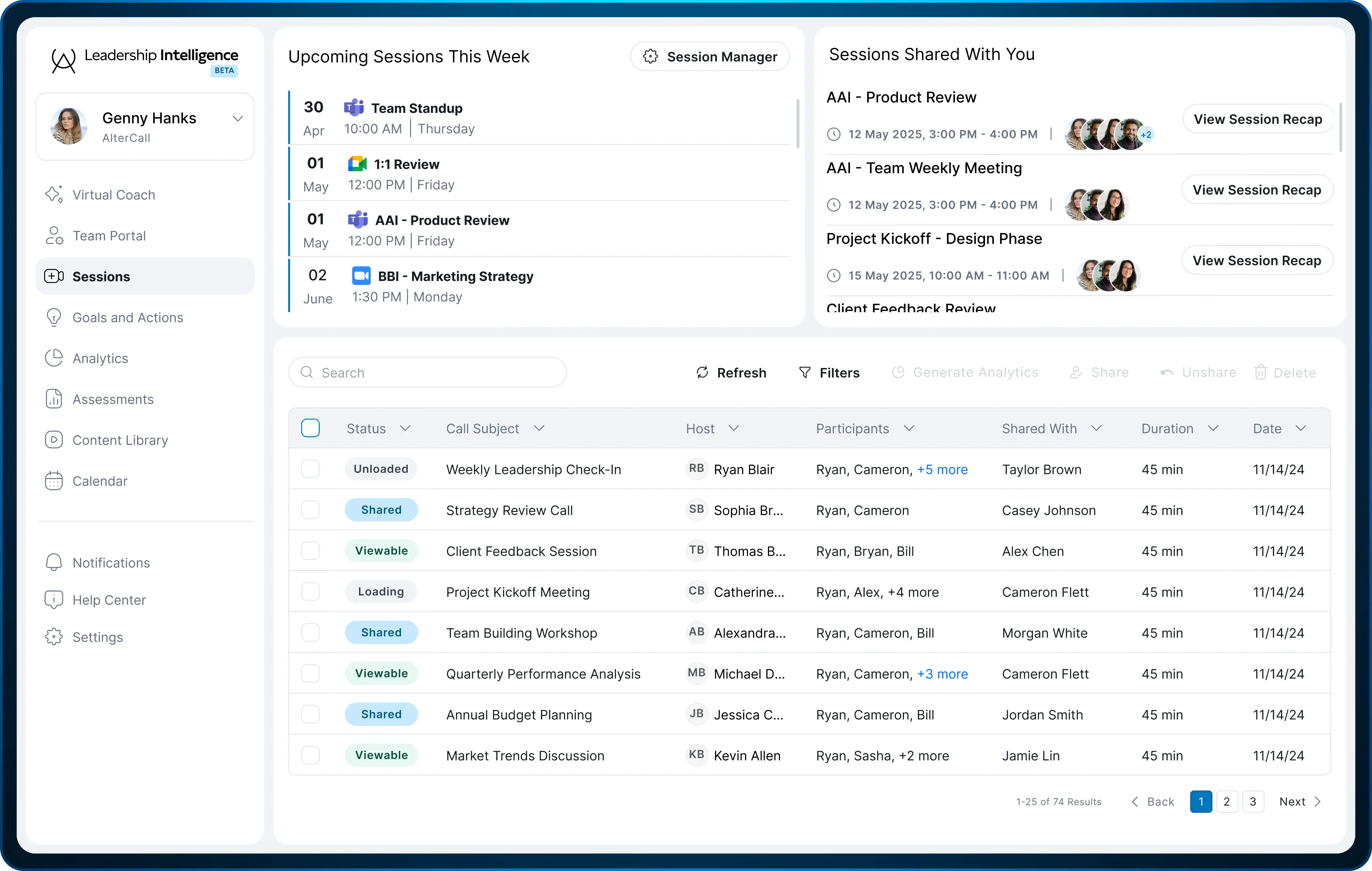The image size is (1372, 871).
Task: Click the Virtual Coach sparkle icon
Action: [x=53, y=195]
